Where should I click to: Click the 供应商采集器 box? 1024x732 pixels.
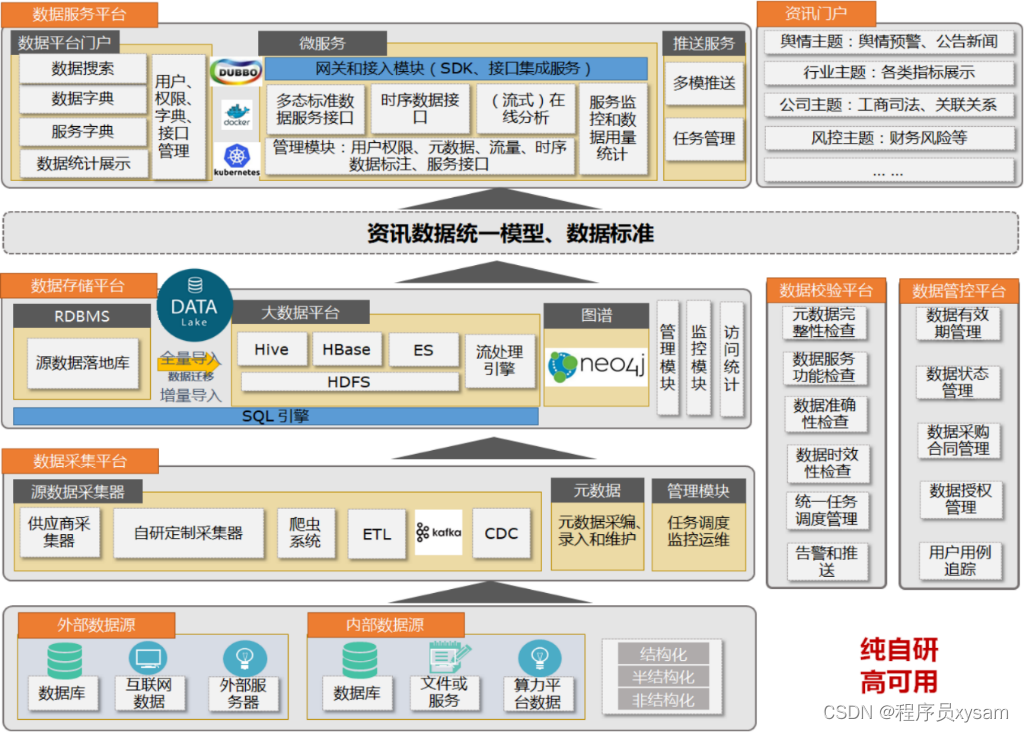[x=59, y=532]
